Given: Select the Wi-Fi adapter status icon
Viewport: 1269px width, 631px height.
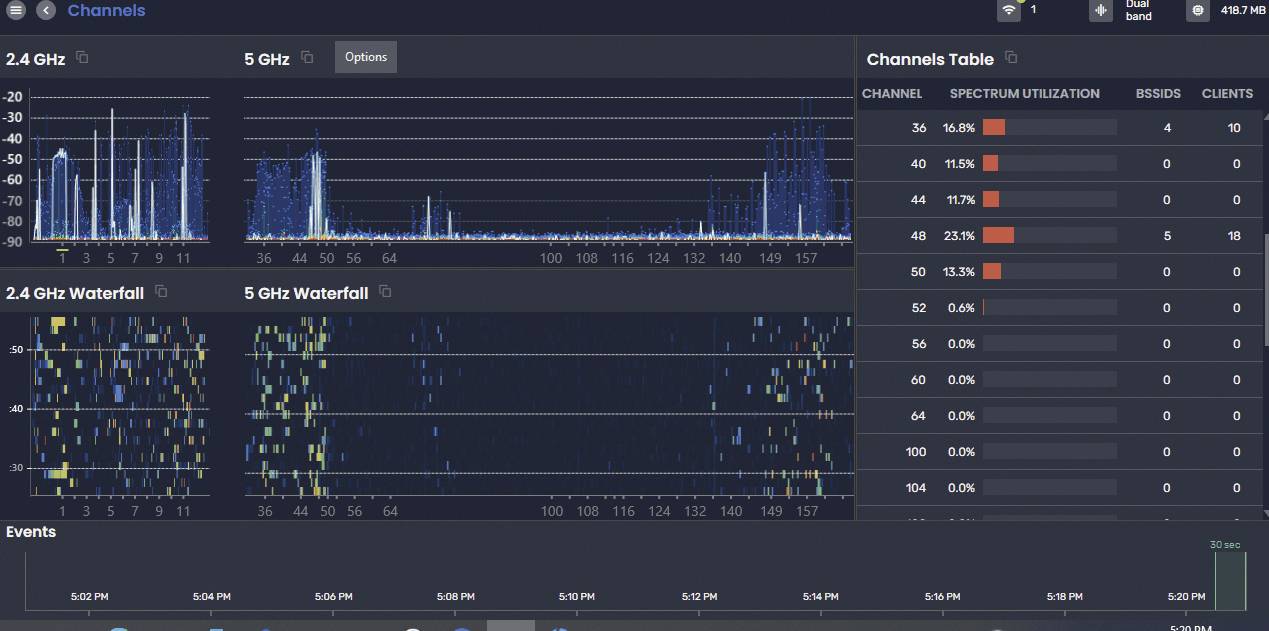Looking at the screenshot, I should tap(1009, 10).
